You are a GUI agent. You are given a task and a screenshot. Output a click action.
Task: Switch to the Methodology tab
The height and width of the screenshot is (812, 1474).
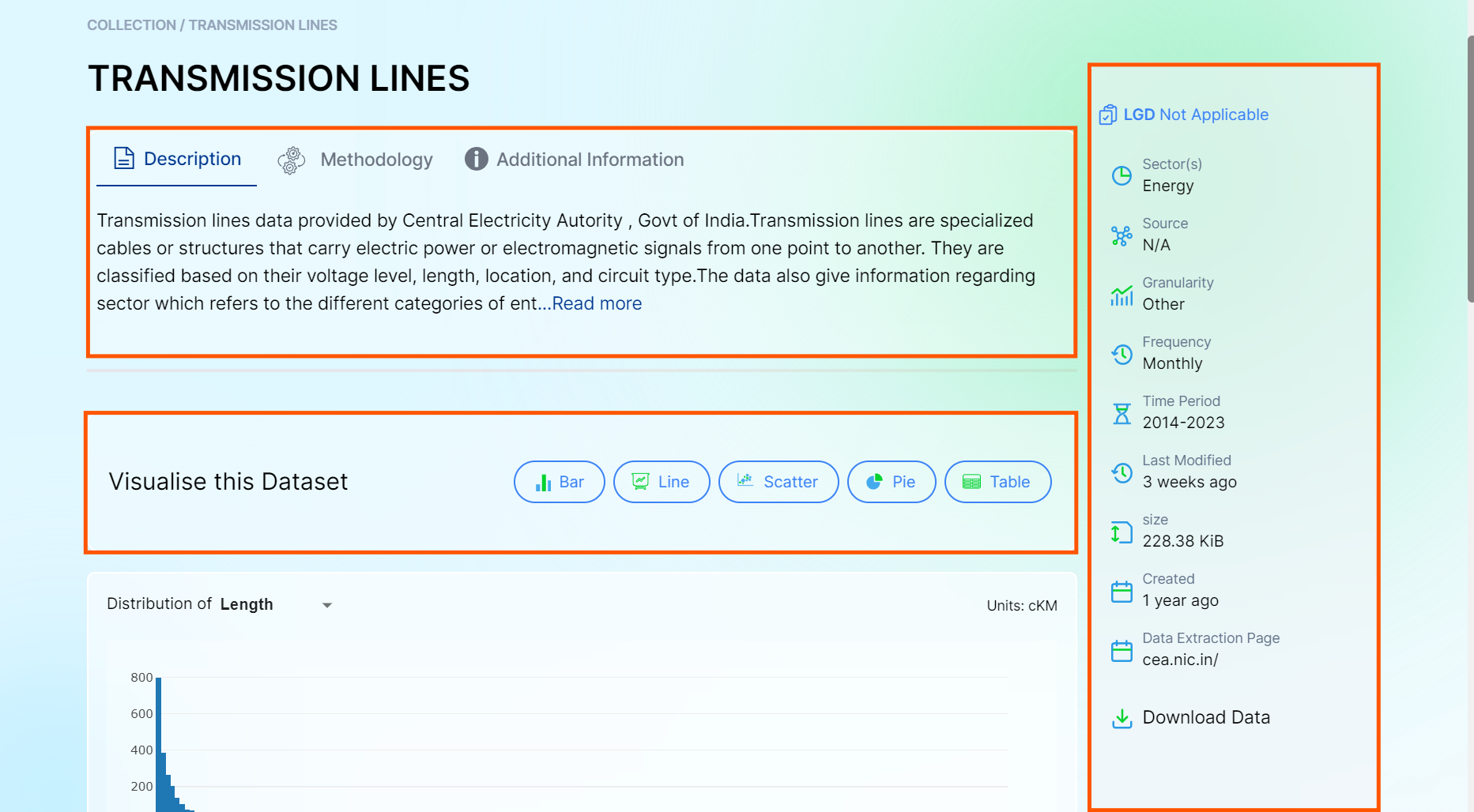(x=356, y=160)
